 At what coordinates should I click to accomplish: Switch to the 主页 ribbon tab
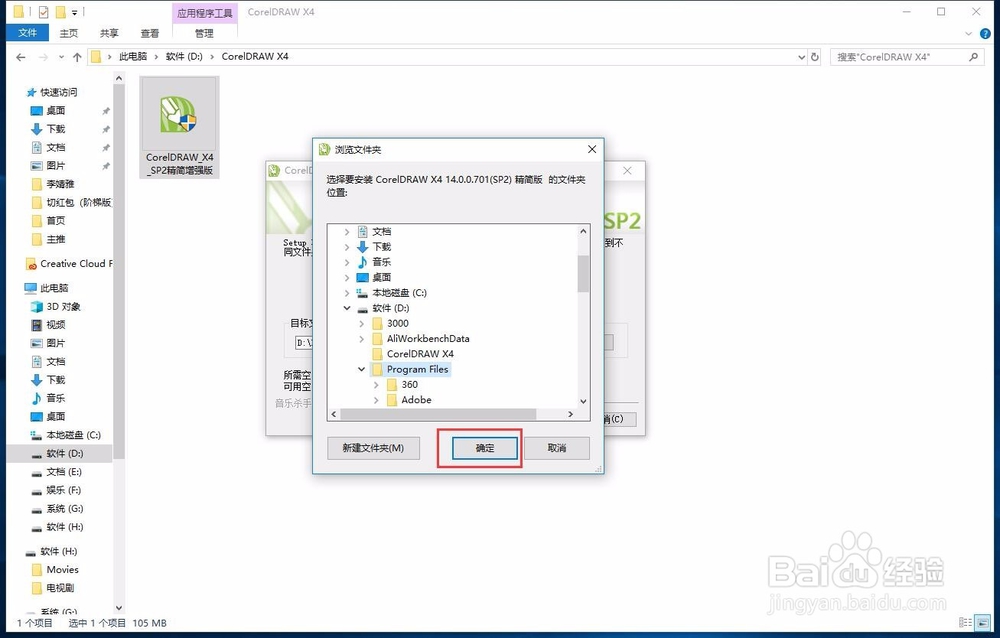[68, 33]
